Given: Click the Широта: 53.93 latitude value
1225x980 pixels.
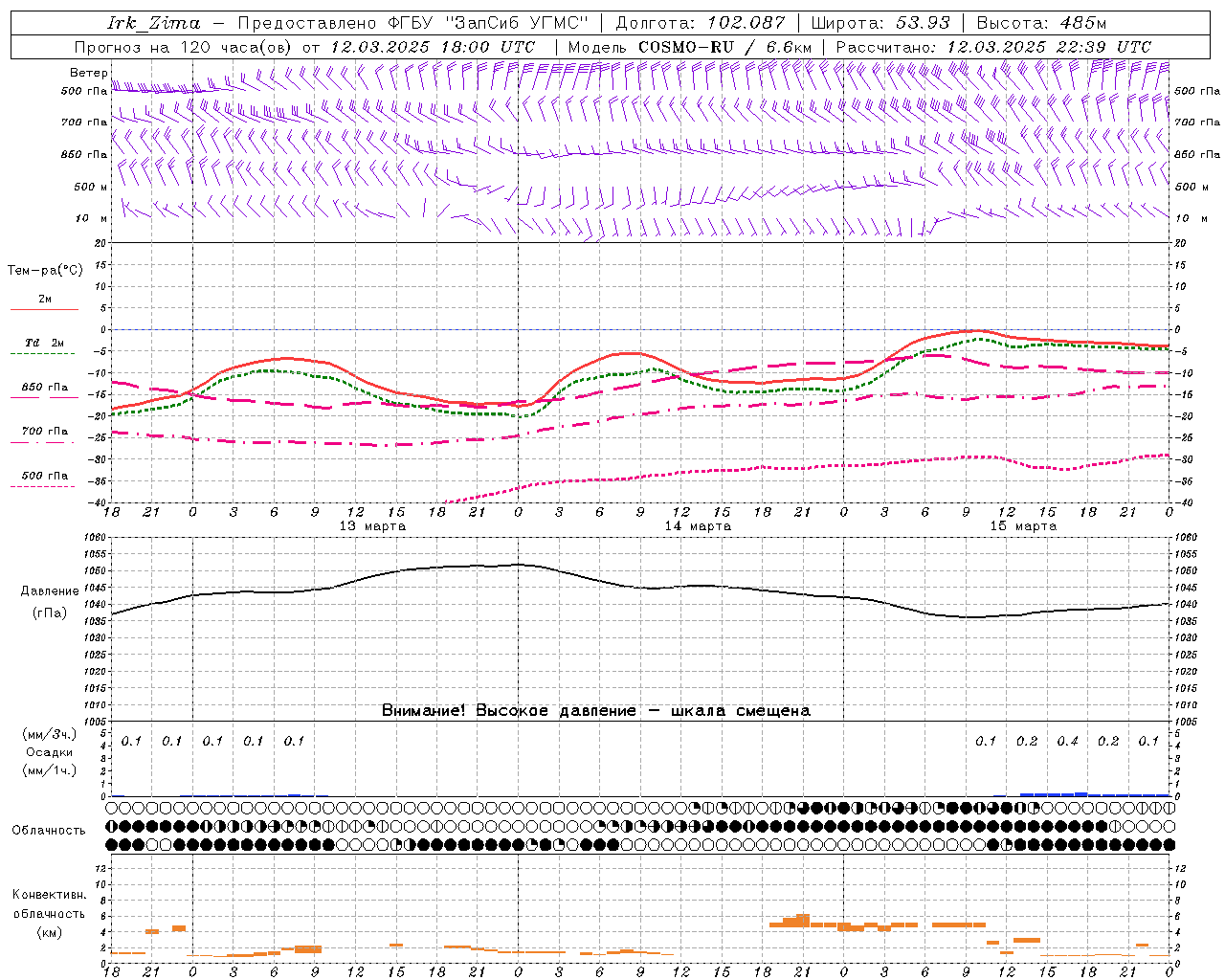Looking at the screenshot, I should 880,23.
